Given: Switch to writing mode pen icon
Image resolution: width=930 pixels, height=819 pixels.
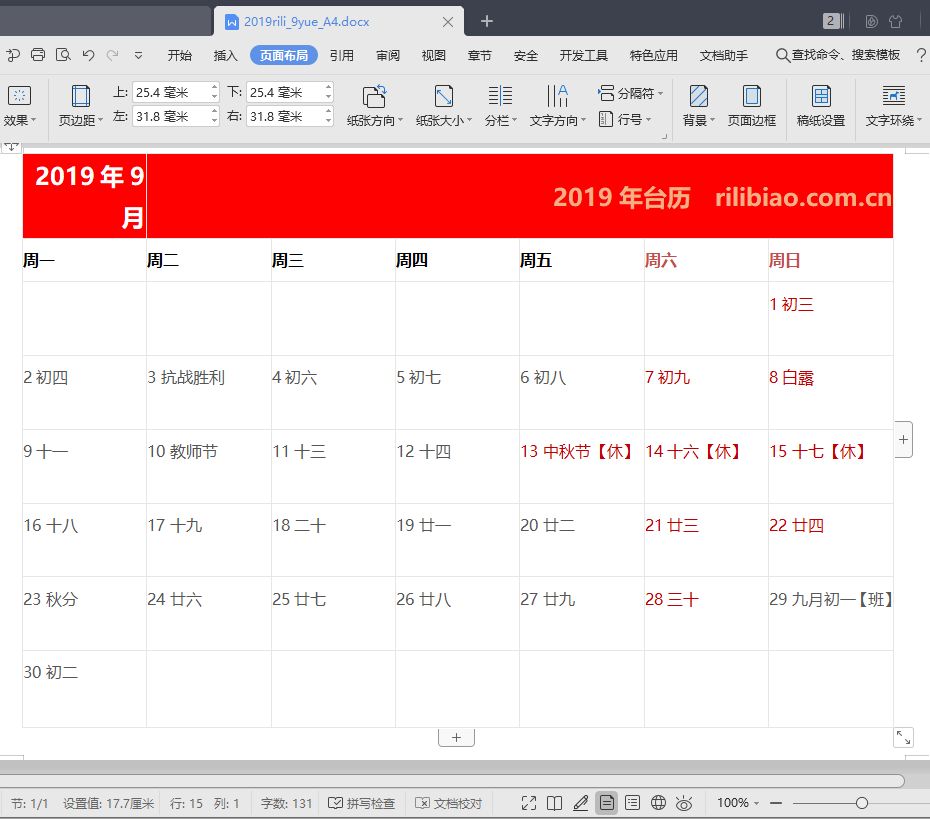Looking at the screenshot, I should [x=581, y=803].
